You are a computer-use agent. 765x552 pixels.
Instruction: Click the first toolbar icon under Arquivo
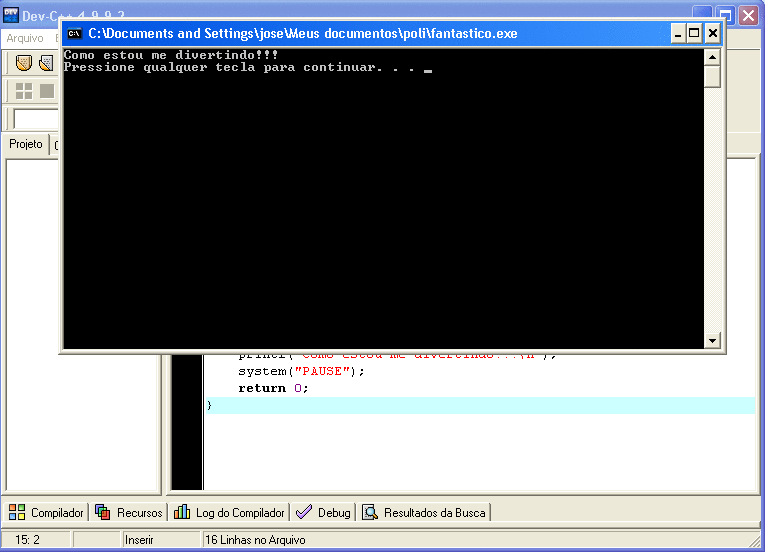pyautogui.click(x=24, y=64)
